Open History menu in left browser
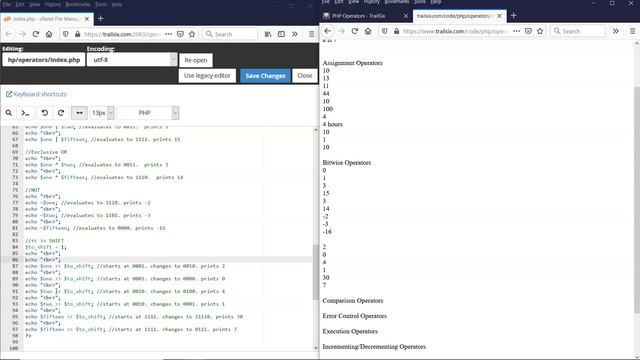The height and width of the screenshot is (360, 640). (53, 4)
